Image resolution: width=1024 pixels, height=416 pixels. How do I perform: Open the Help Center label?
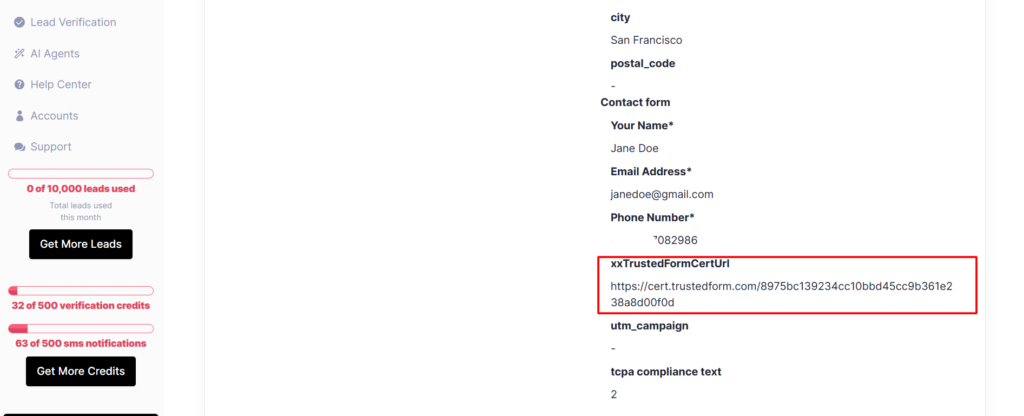point(61,85)
